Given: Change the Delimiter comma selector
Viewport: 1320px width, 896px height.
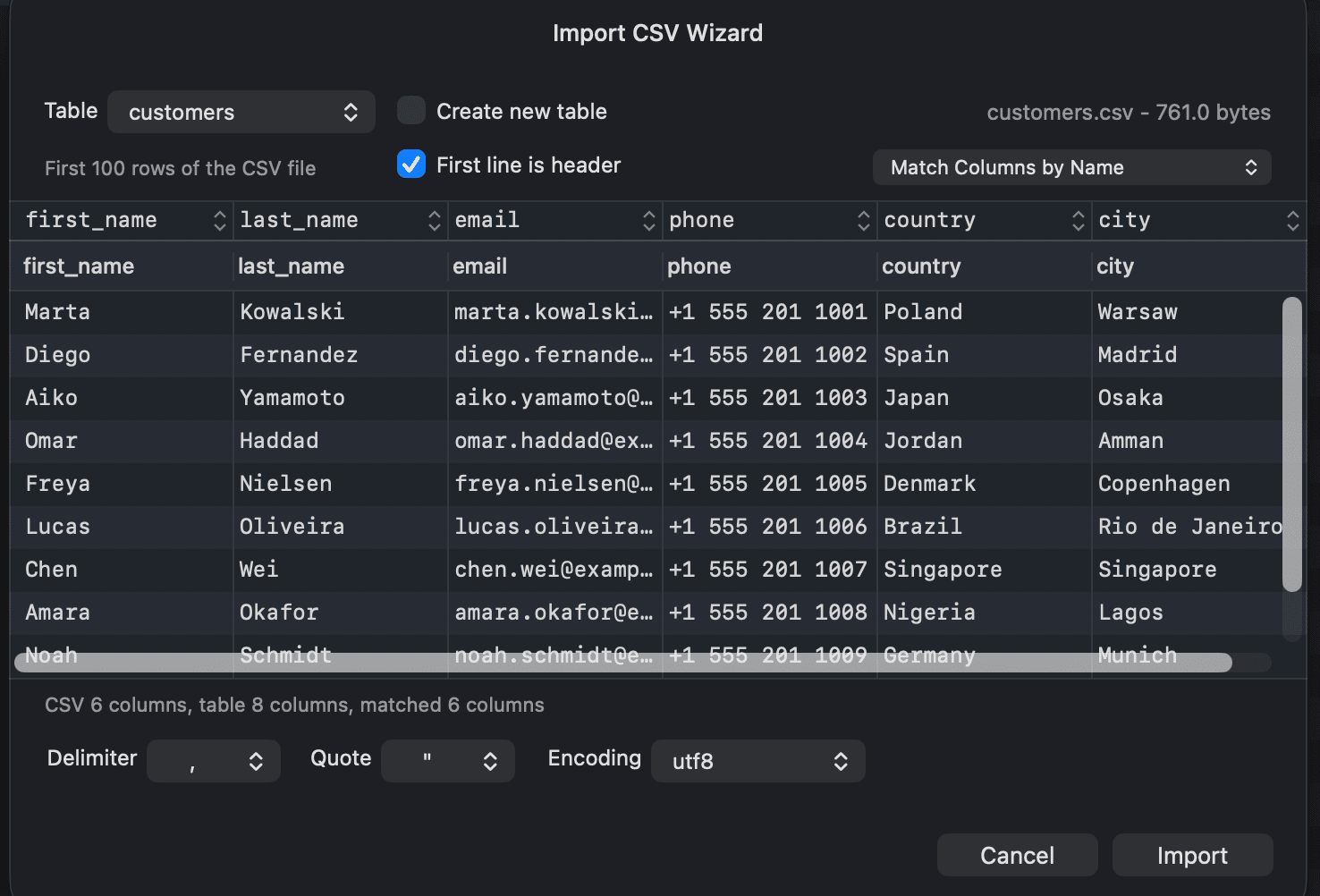Looking at the screenshot, I should 214,761.
